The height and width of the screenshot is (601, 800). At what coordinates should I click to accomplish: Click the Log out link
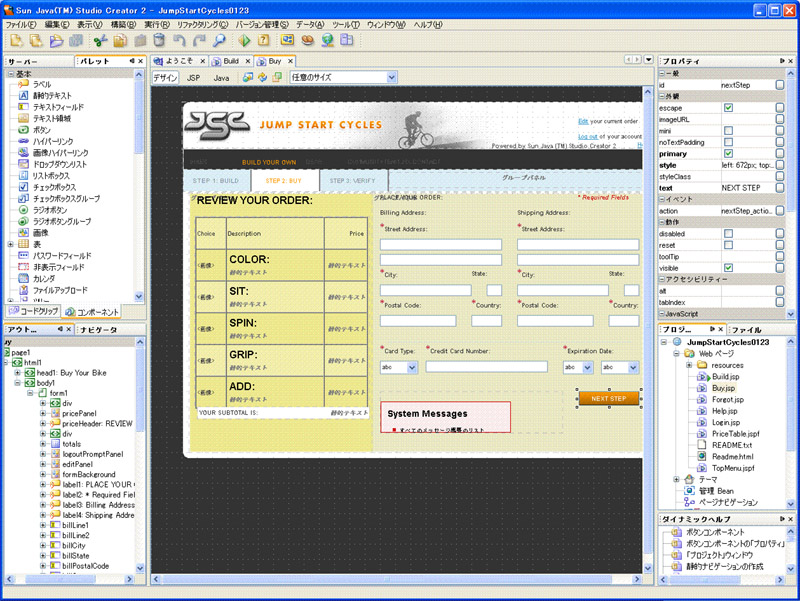588,136
